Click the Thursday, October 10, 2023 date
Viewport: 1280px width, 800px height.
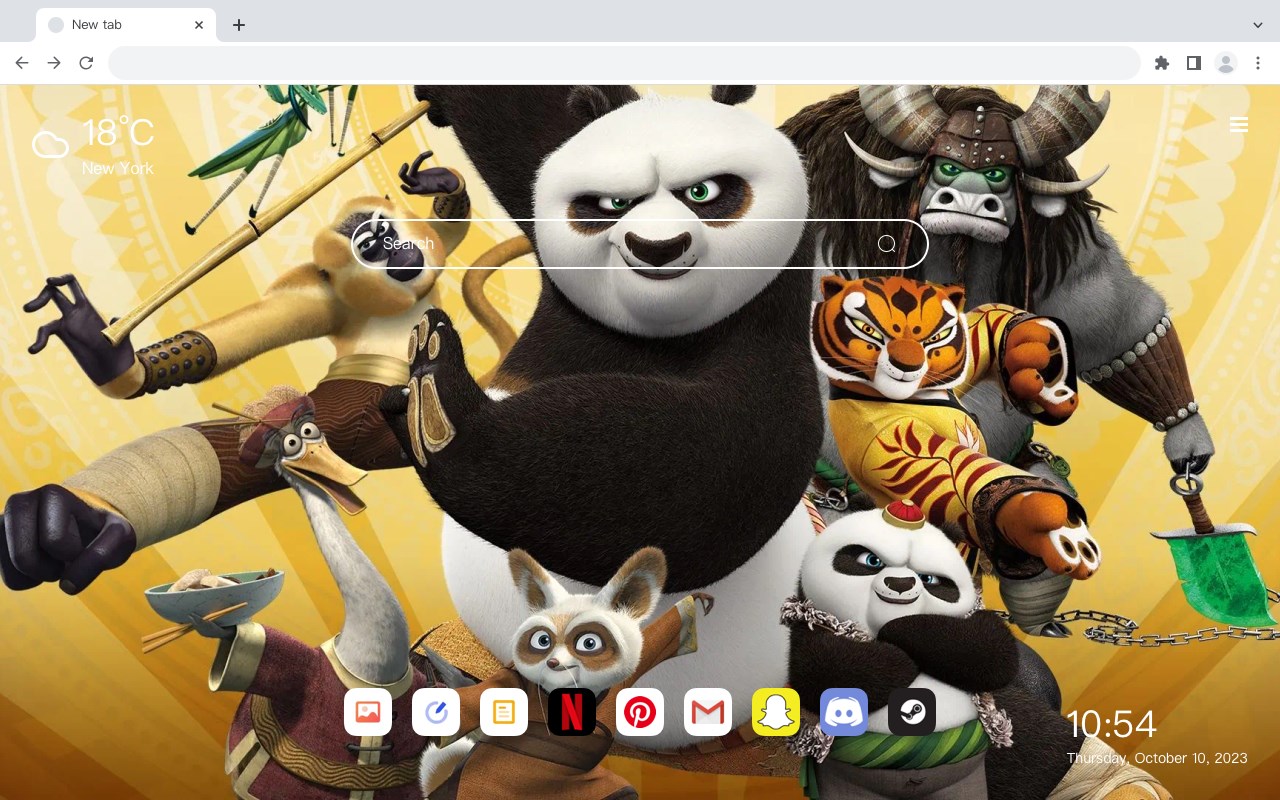[x=1157, y=758]
